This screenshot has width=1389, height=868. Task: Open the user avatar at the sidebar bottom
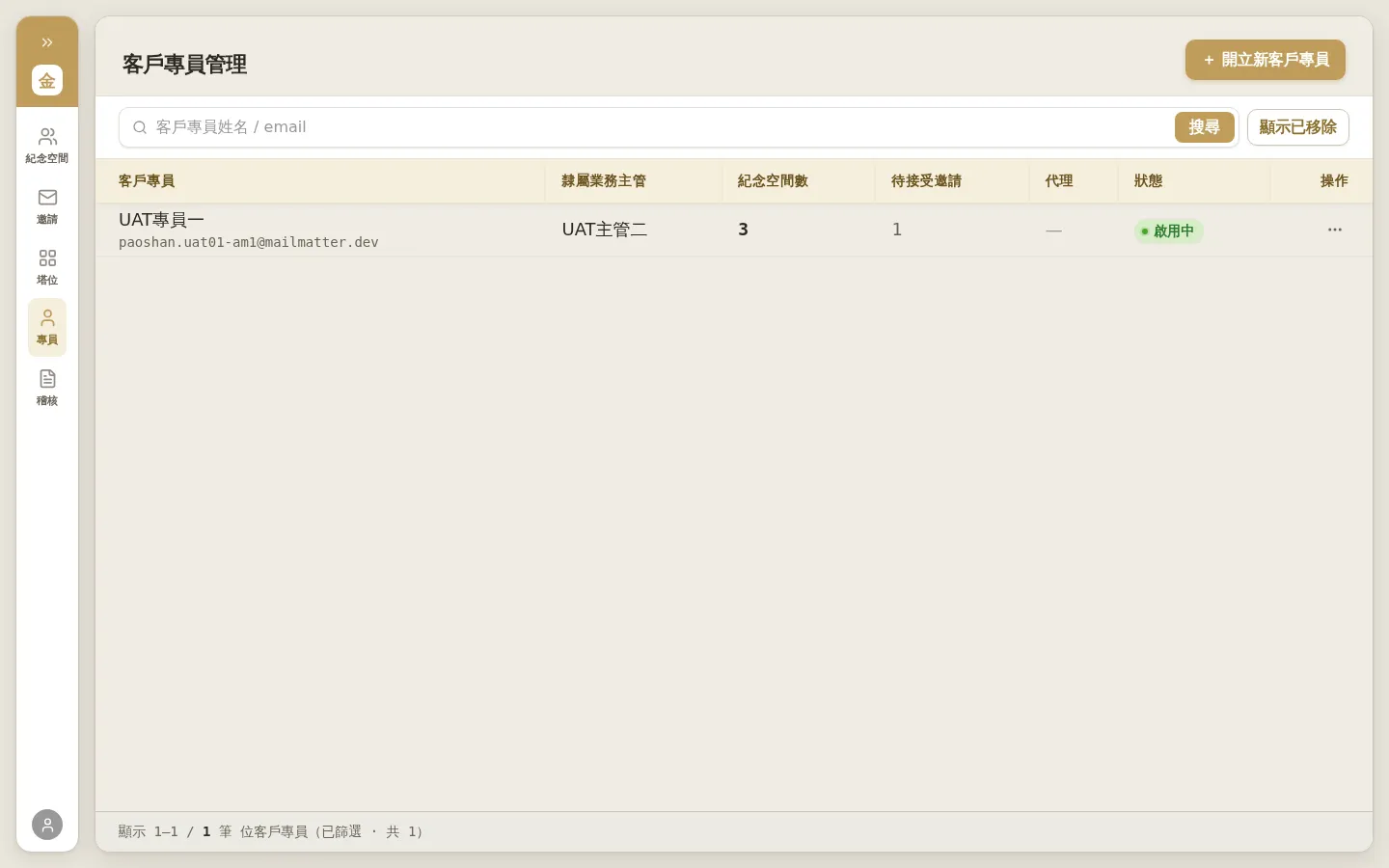tap(47, 825)
